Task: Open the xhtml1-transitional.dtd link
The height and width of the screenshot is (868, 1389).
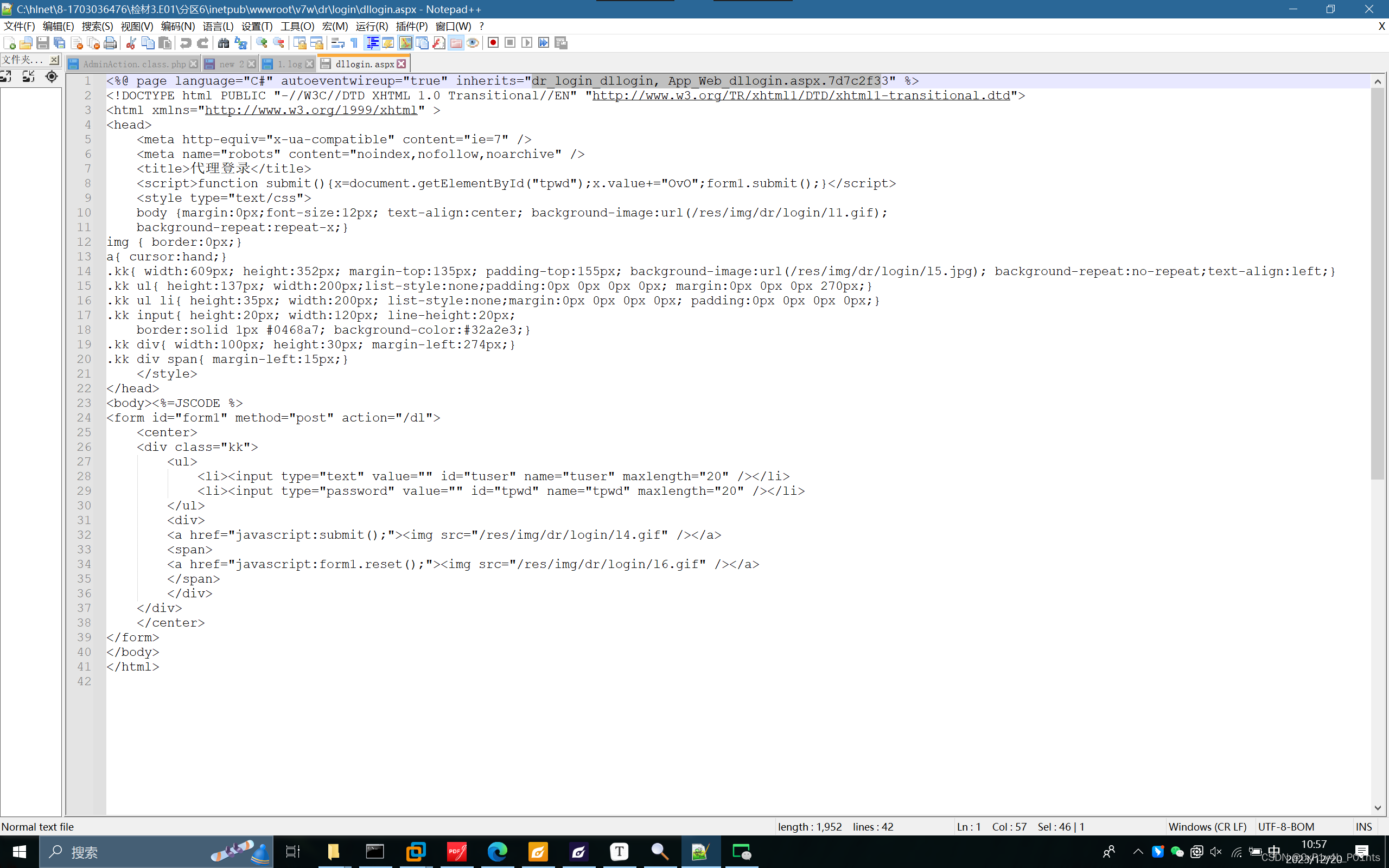Action: 801,96
